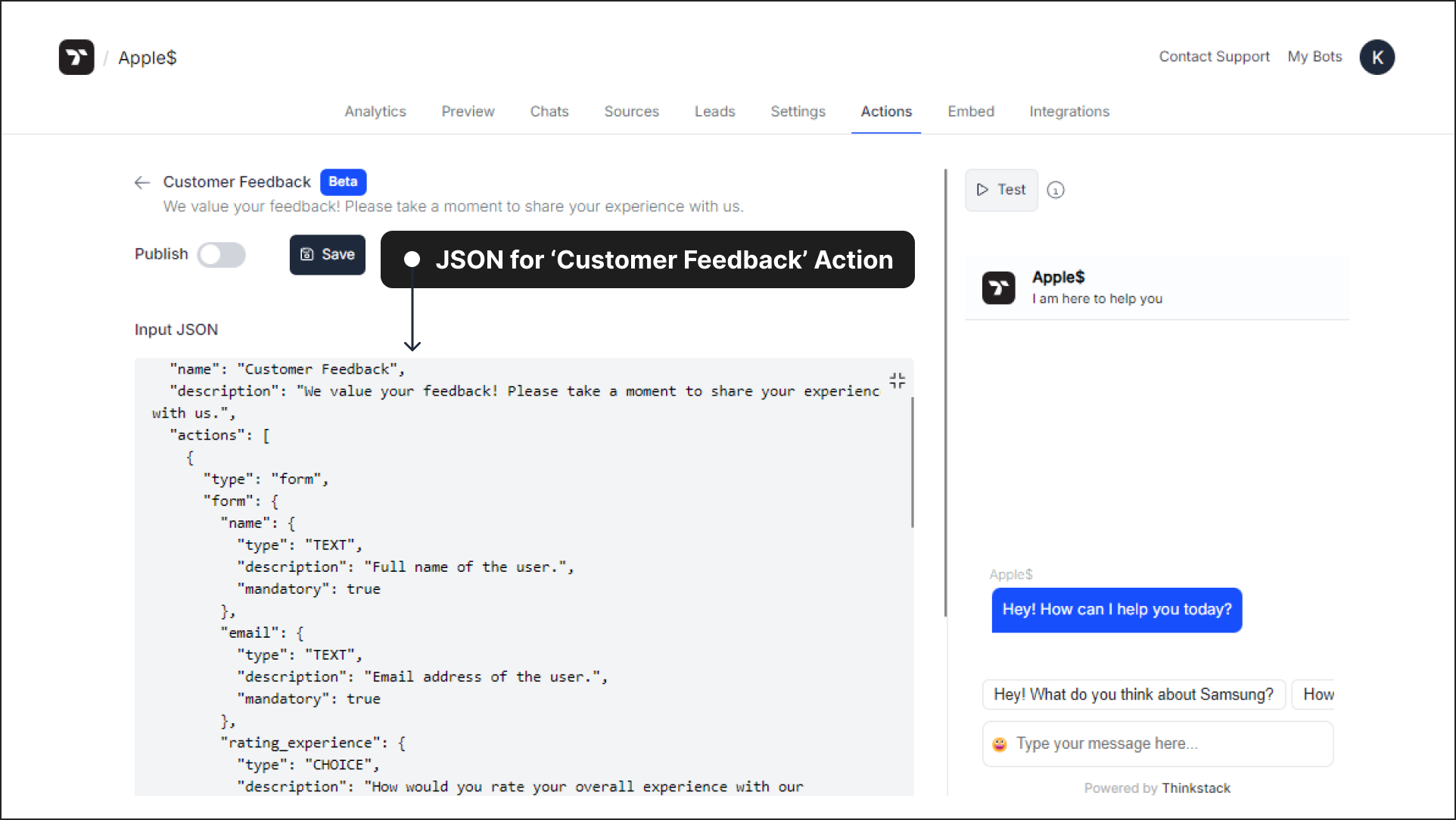Toggle the Publish switch
1456x820 pixels.
tap(221, 255)
